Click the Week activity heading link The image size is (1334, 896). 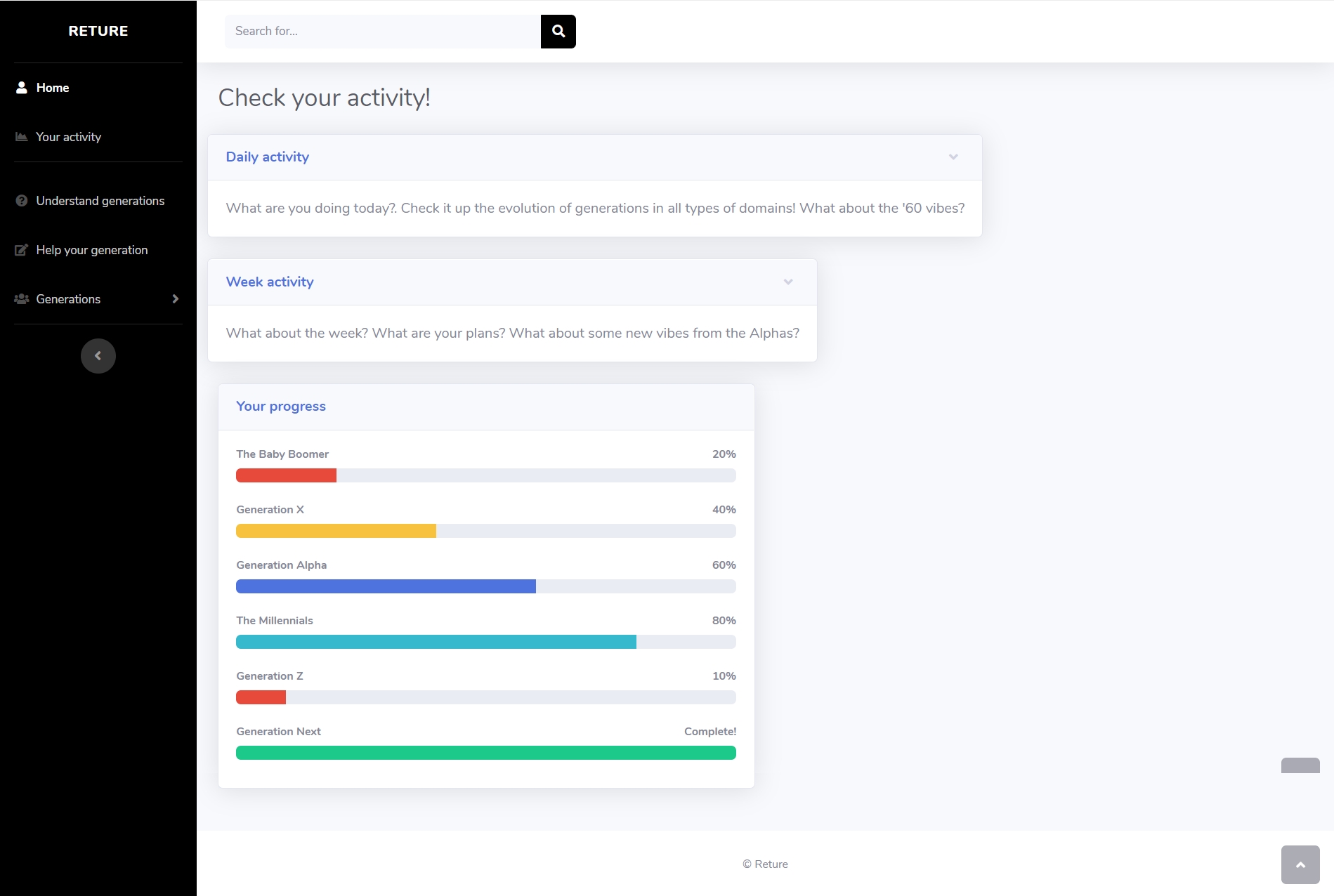[270, 282]
